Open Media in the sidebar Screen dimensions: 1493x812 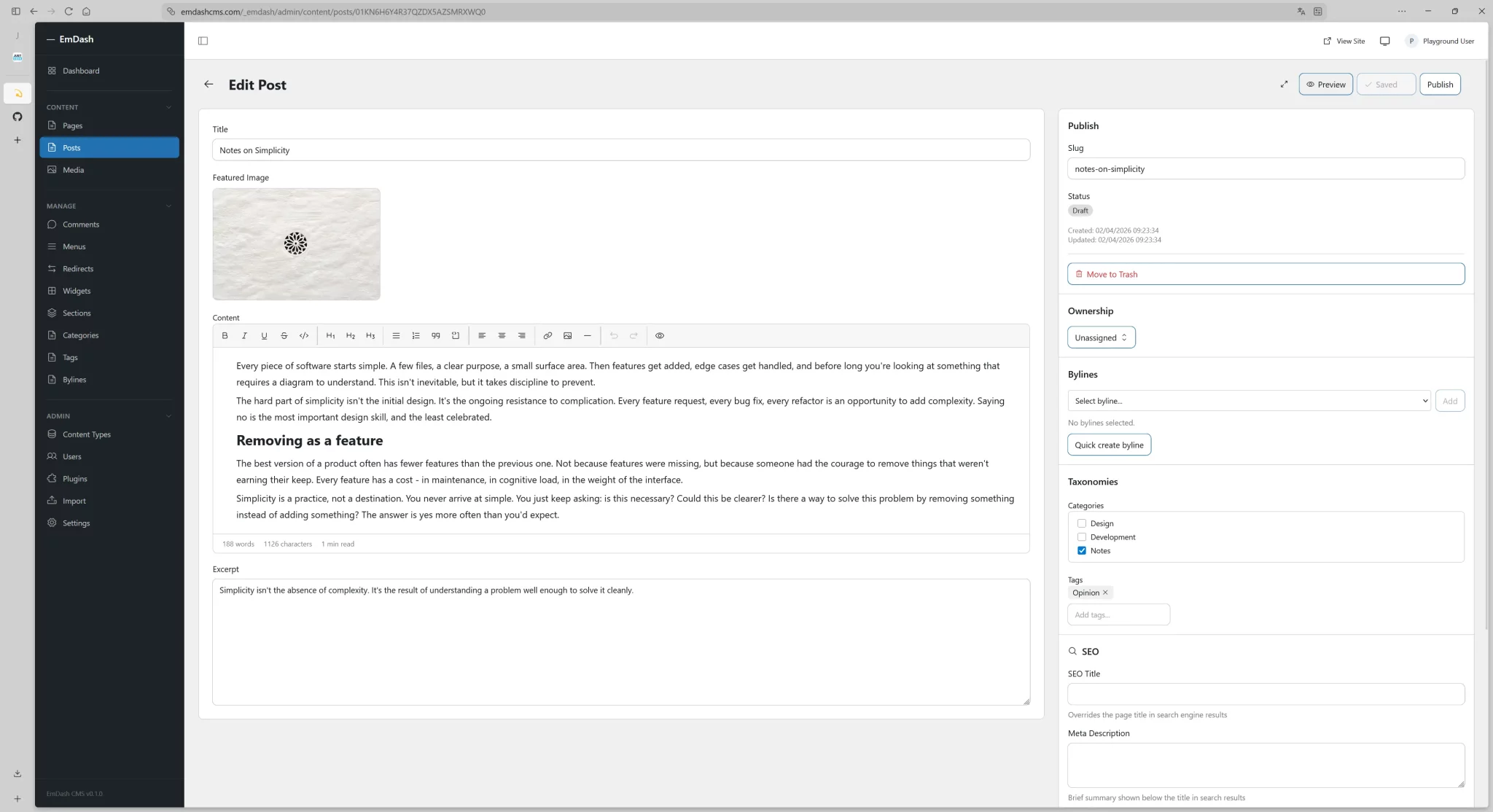click(73, 170)
